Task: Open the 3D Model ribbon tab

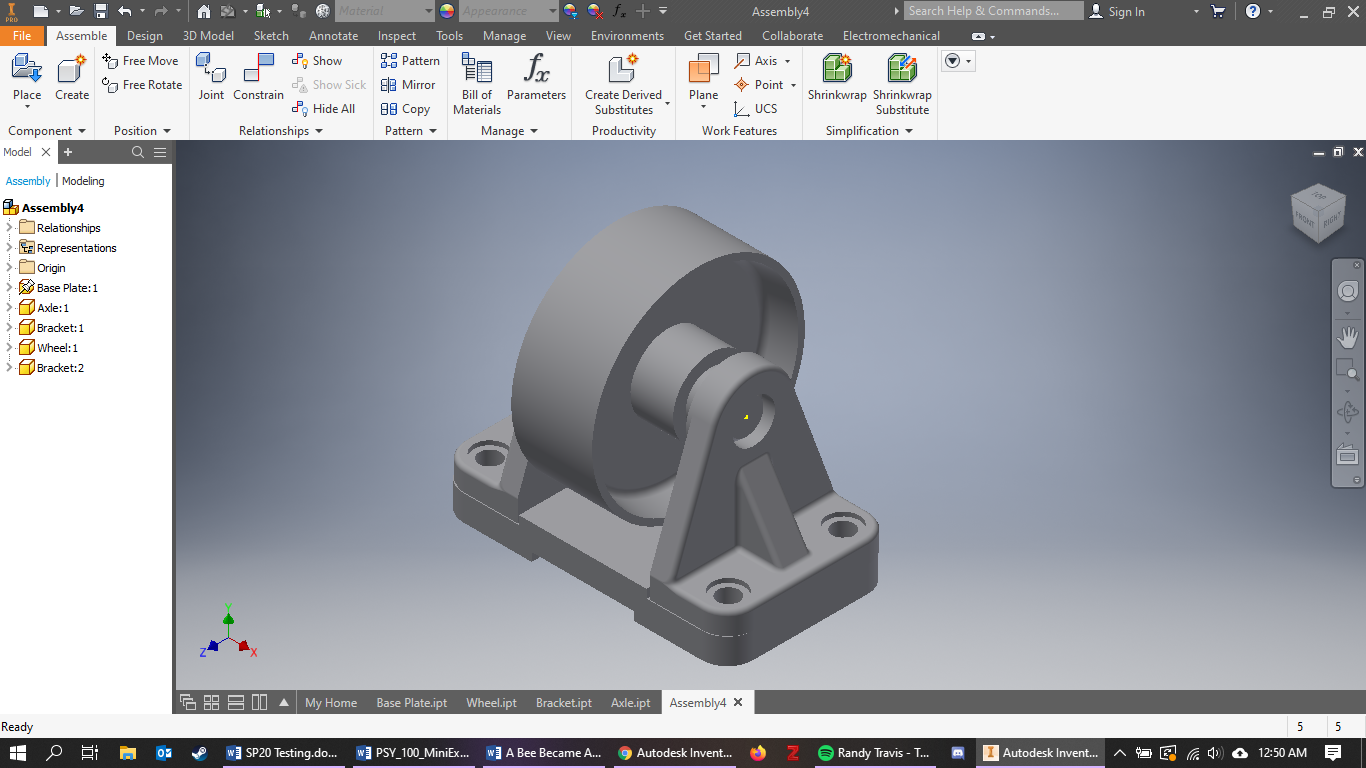Action: point(208,36)
